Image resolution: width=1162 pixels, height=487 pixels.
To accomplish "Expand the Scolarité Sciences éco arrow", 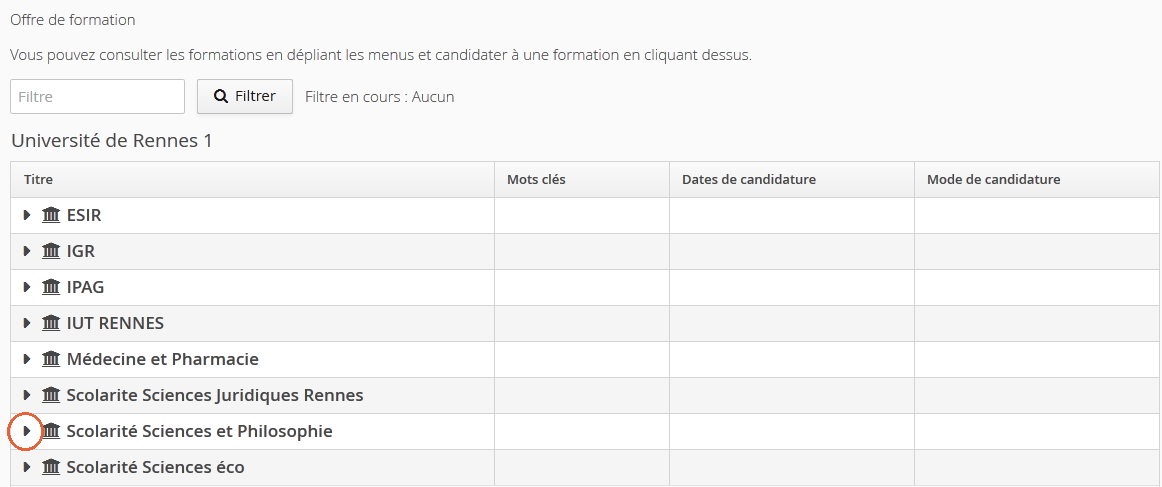I will [x=27, y=467].
